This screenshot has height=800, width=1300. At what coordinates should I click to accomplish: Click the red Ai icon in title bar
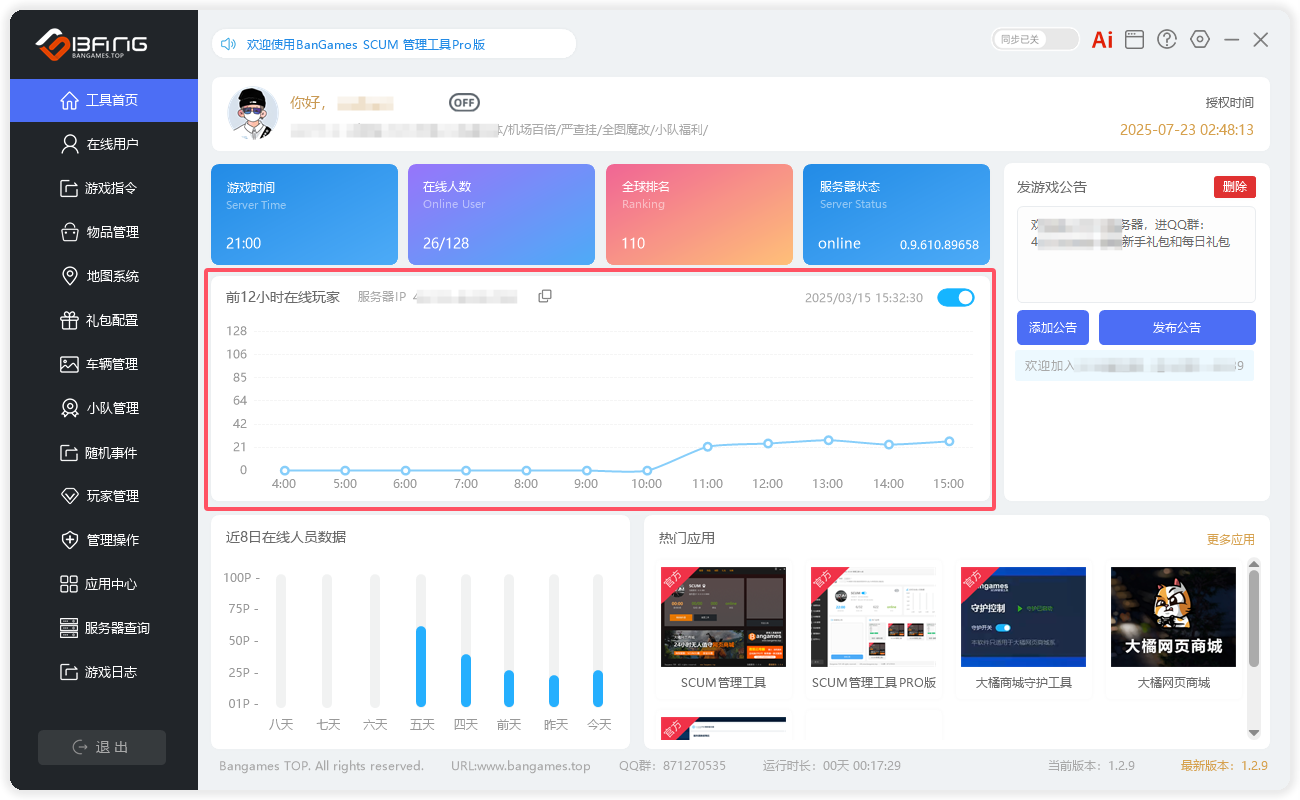tap(1102, 40)
